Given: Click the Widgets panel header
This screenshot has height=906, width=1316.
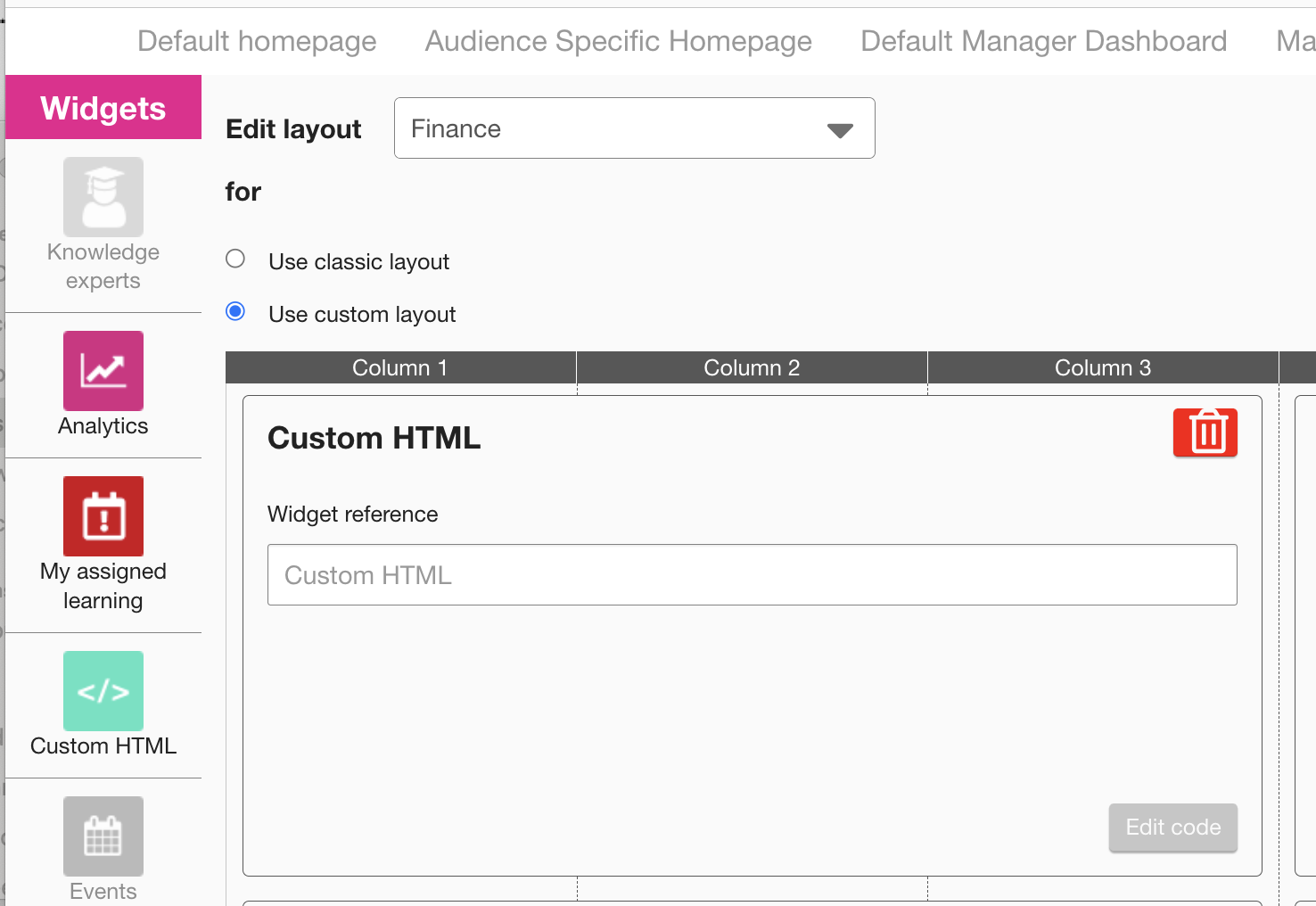Looking at the screenshot, I should pos(103,108).
